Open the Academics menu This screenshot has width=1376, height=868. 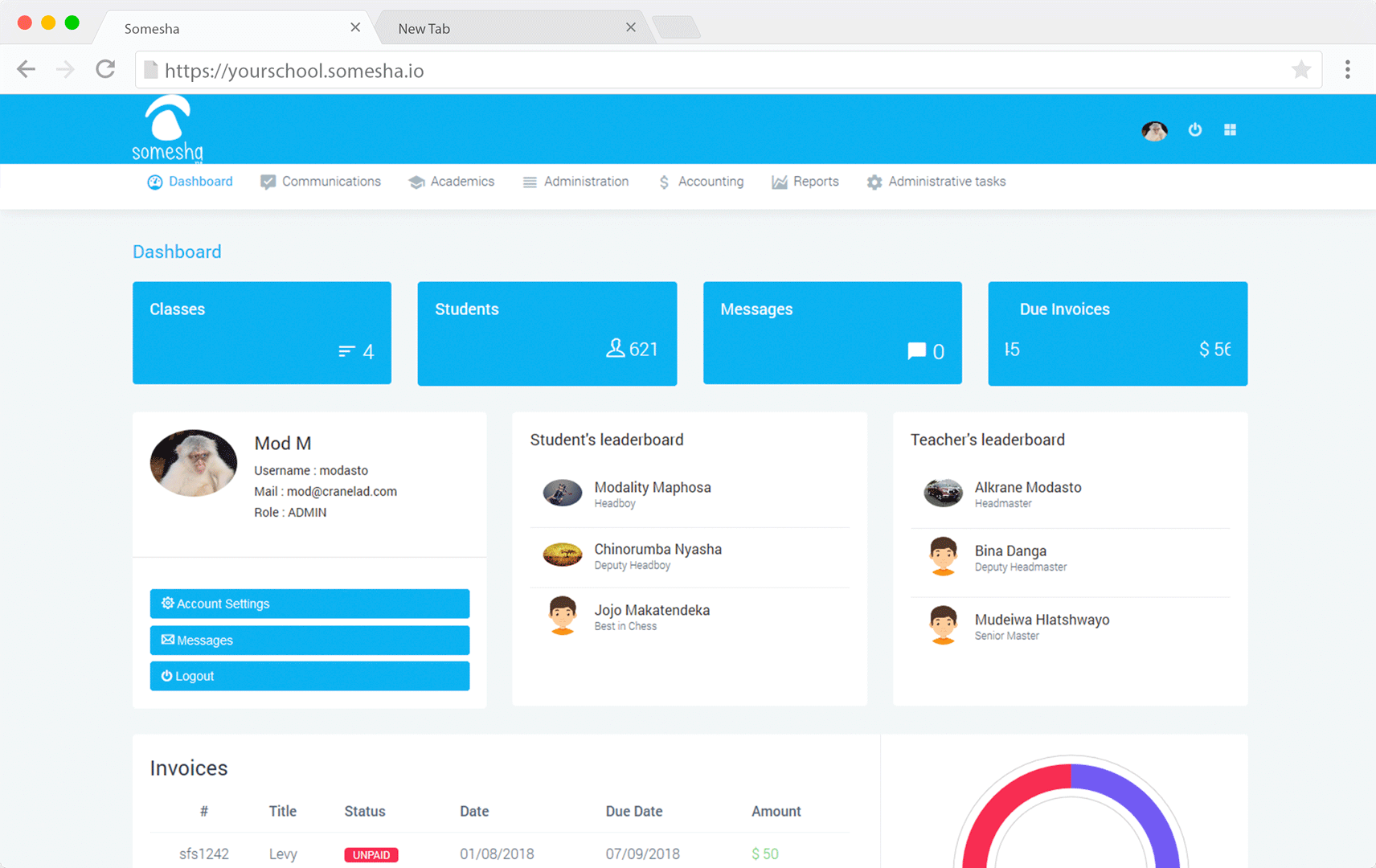(452, 182)
